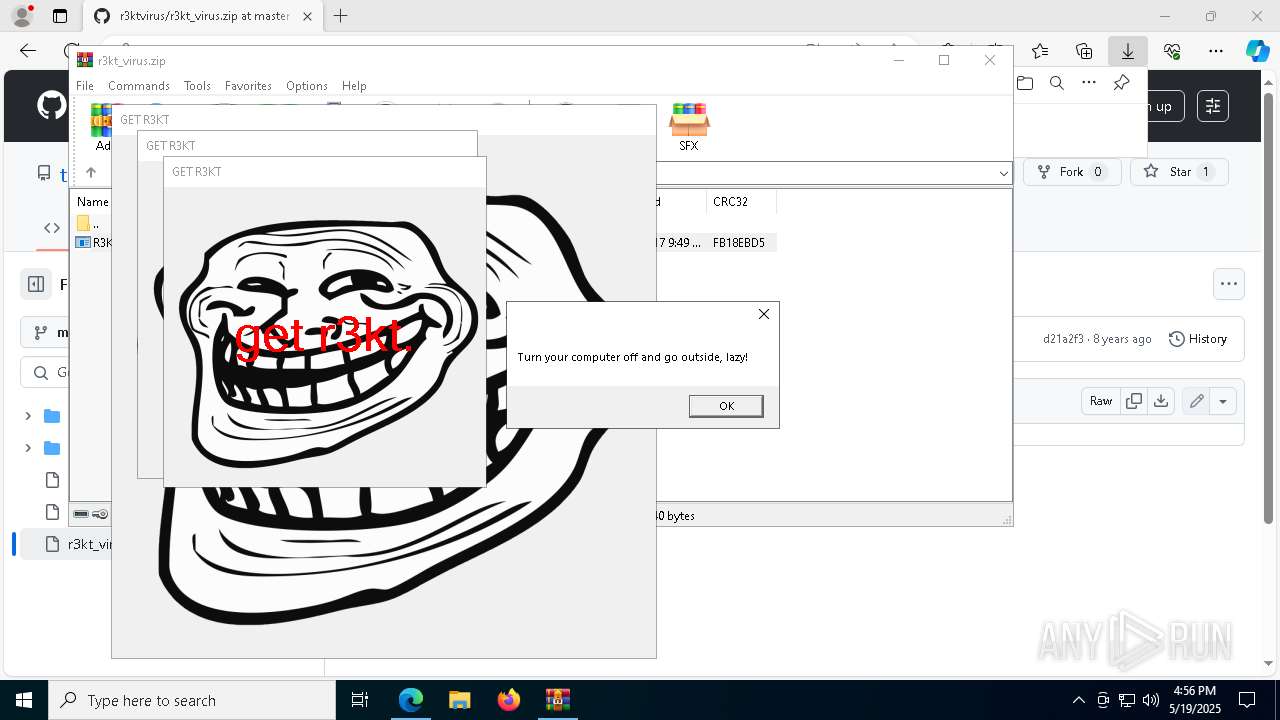This screenshot has width=1280, height=720.
Task: Open the Copilot sidebar icon
Action: [1257, 51]
